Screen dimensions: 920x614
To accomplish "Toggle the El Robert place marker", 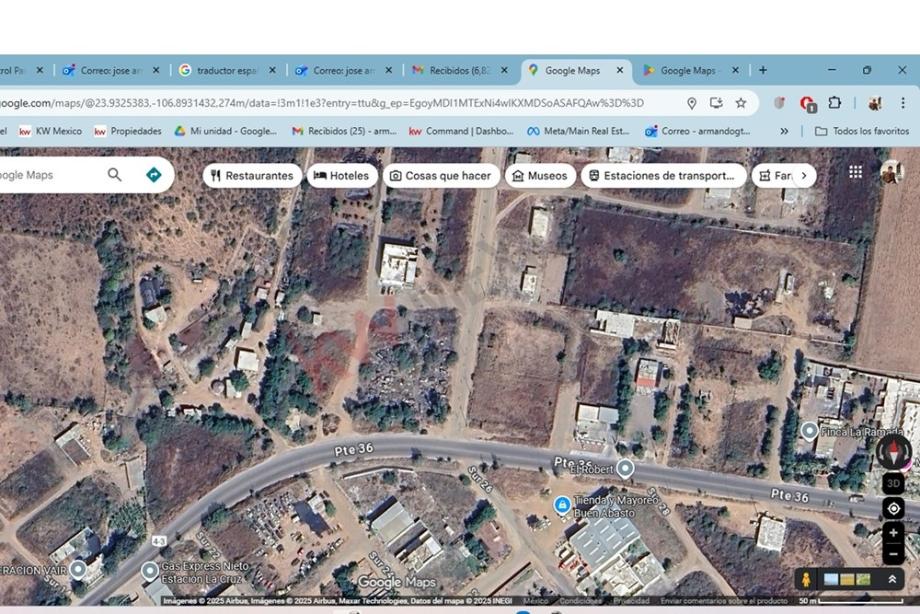I will click(626, 466).
